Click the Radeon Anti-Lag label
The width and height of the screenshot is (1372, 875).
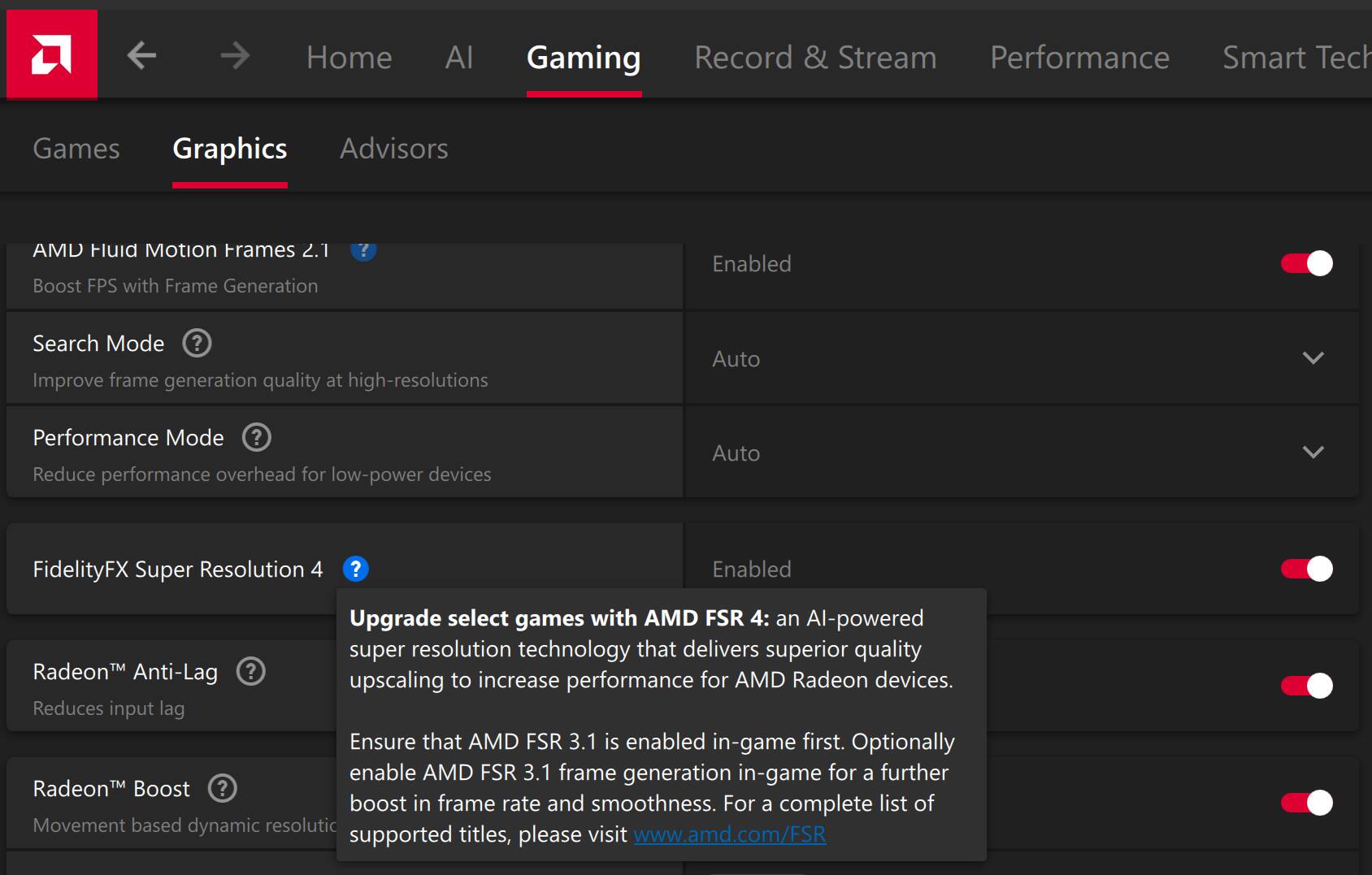[x=125, y=672]
